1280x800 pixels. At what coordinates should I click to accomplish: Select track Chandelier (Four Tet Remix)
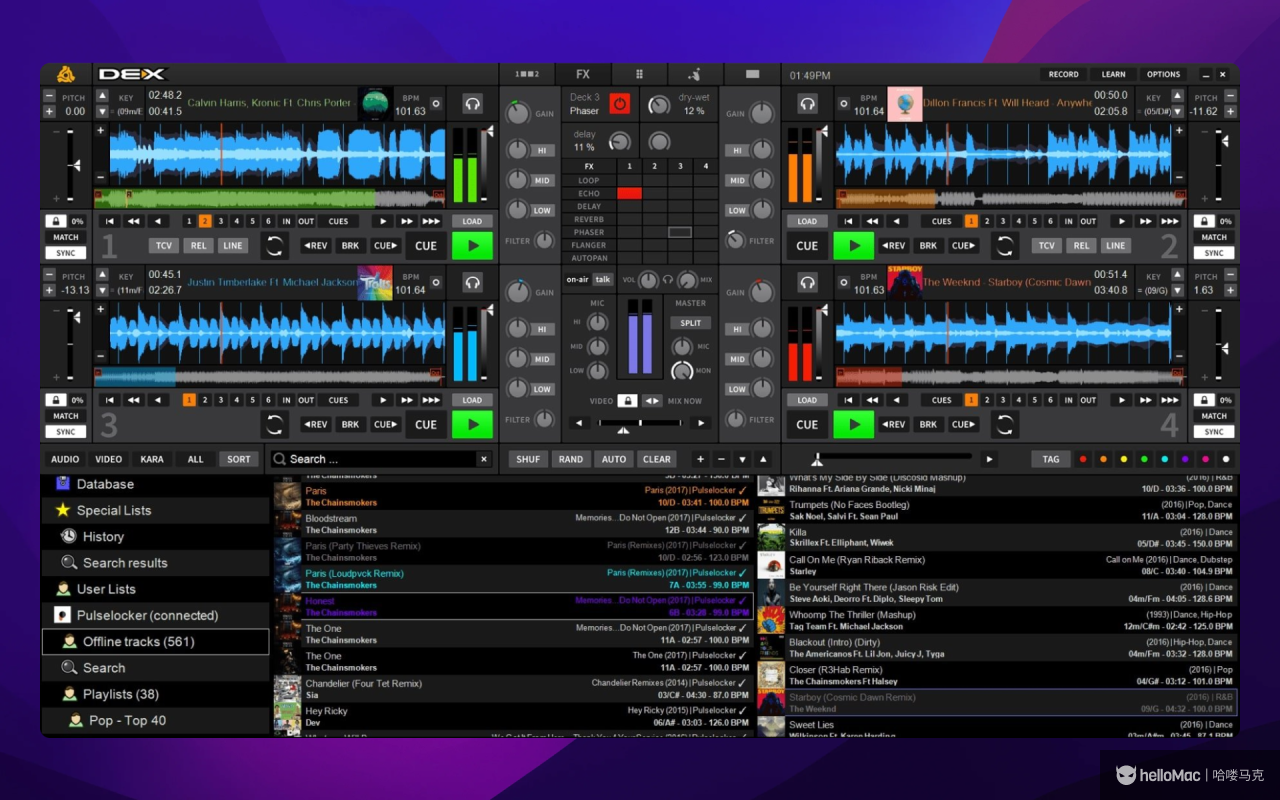coord(513,689)
